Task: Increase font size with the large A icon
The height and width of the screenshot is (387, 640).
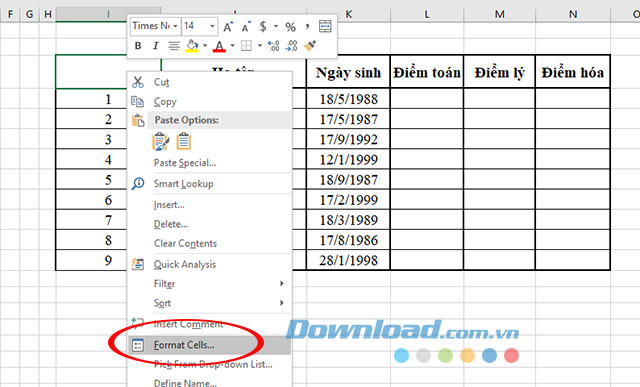Action: [228, 27]
